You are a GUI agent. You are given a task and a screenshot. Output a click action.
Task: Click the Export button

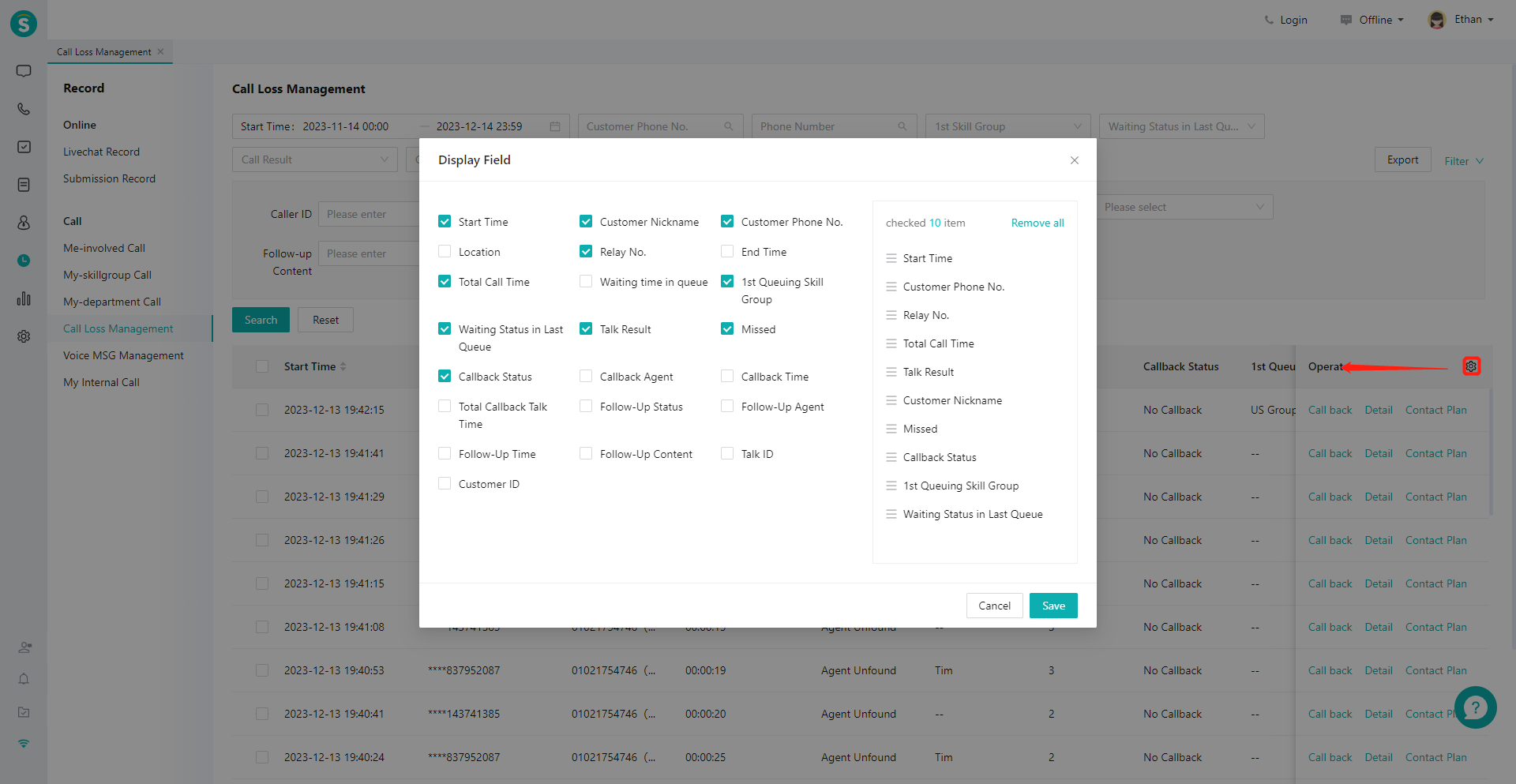[x=1402, y=159]
